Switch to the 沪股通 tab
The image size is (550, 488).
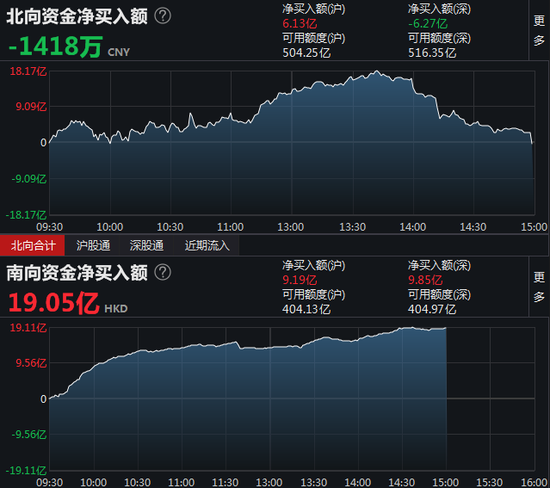(93, 245)
